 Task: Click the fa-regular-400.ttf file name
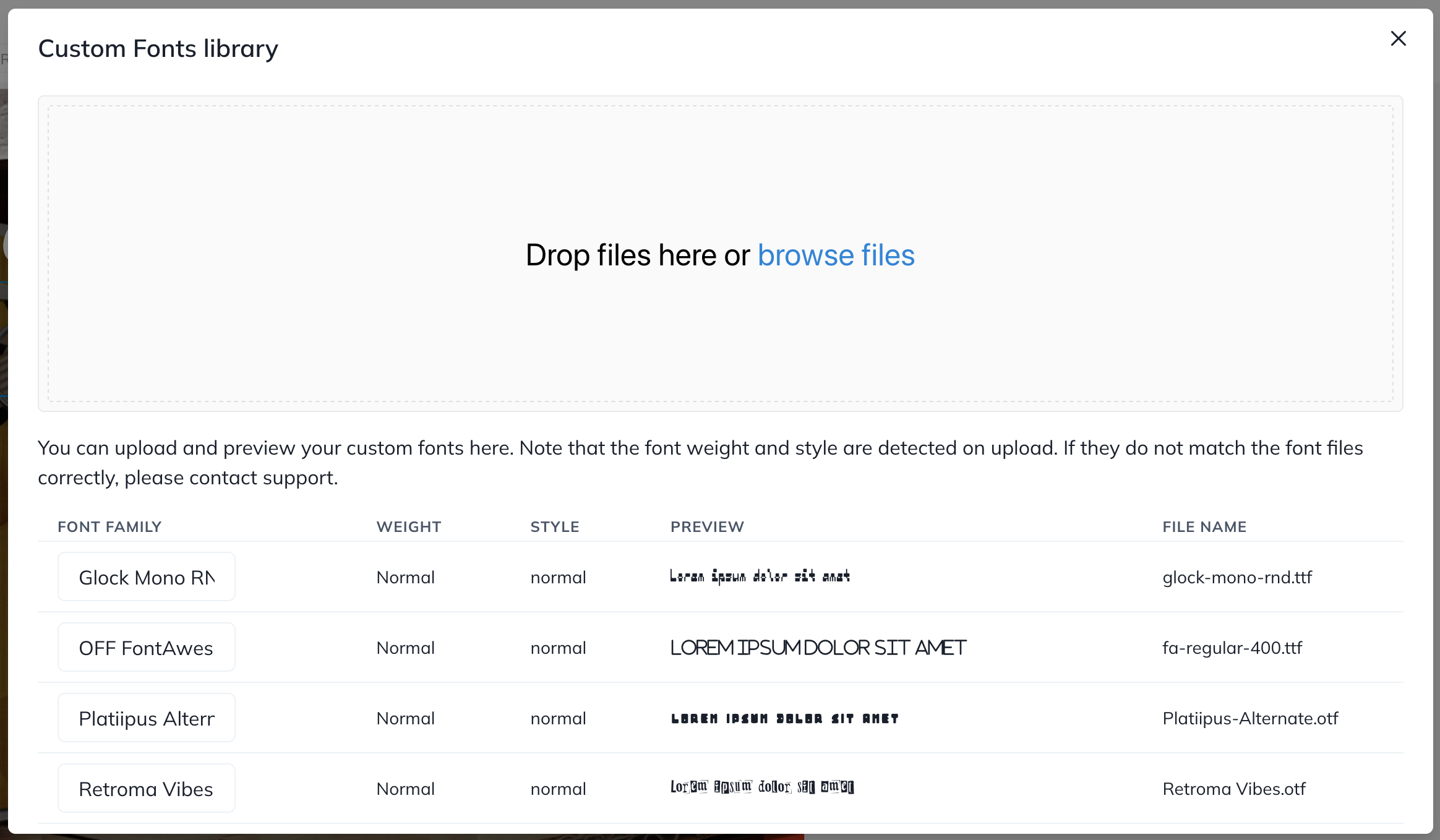(1232, 648)
